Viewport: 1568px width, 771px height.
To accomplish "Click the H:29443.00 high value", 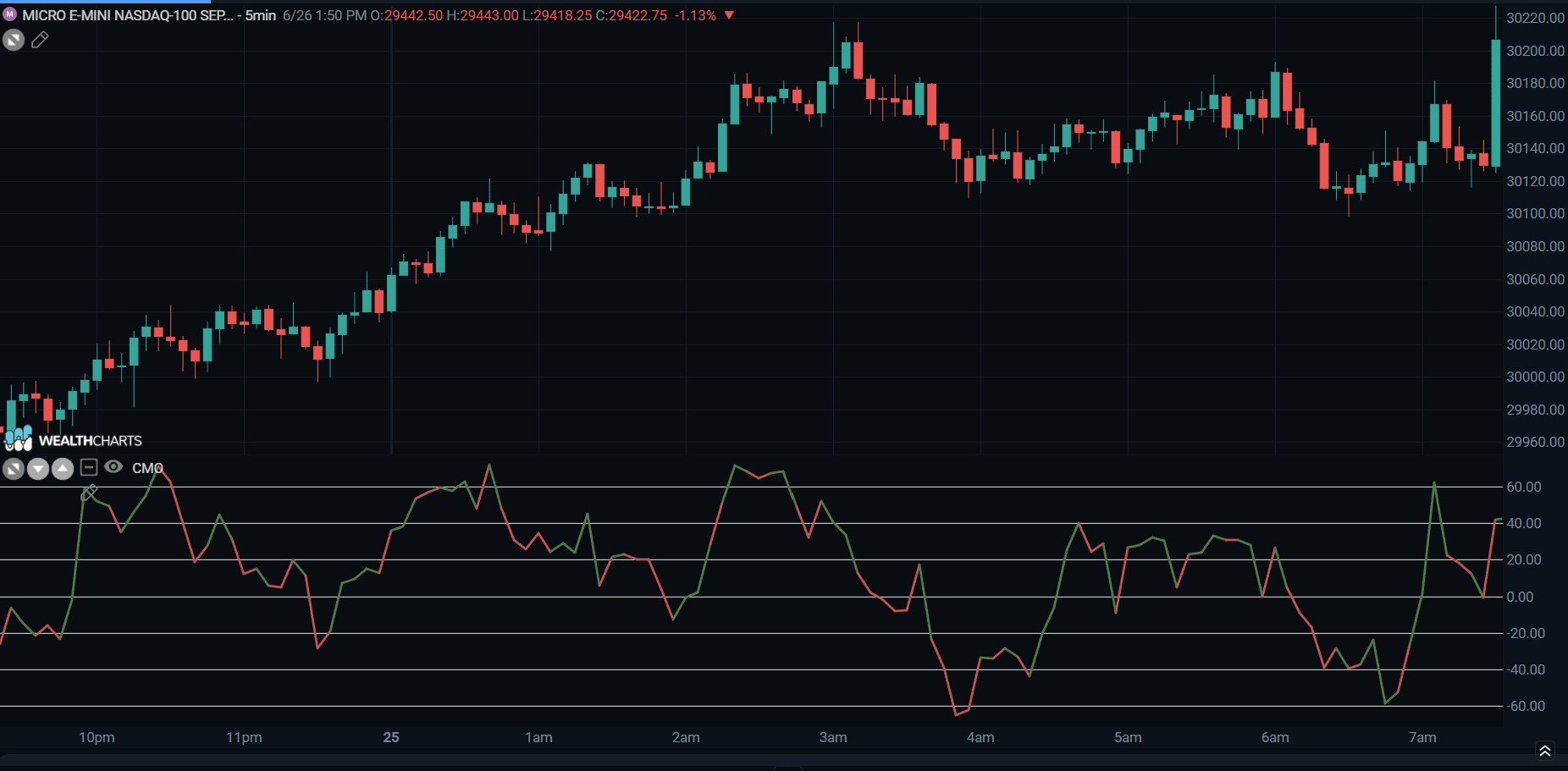I will (483, 15).
